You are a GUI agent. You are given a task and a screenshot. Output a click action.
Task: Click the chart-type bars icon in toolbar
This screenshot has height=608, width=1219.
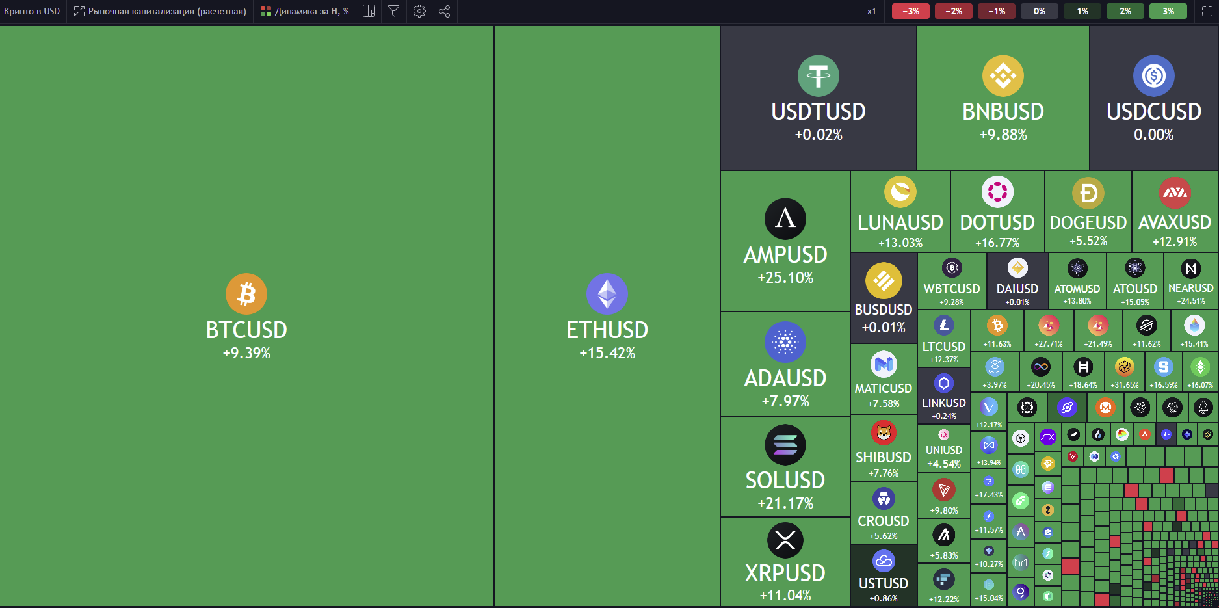tap(369, 11)
